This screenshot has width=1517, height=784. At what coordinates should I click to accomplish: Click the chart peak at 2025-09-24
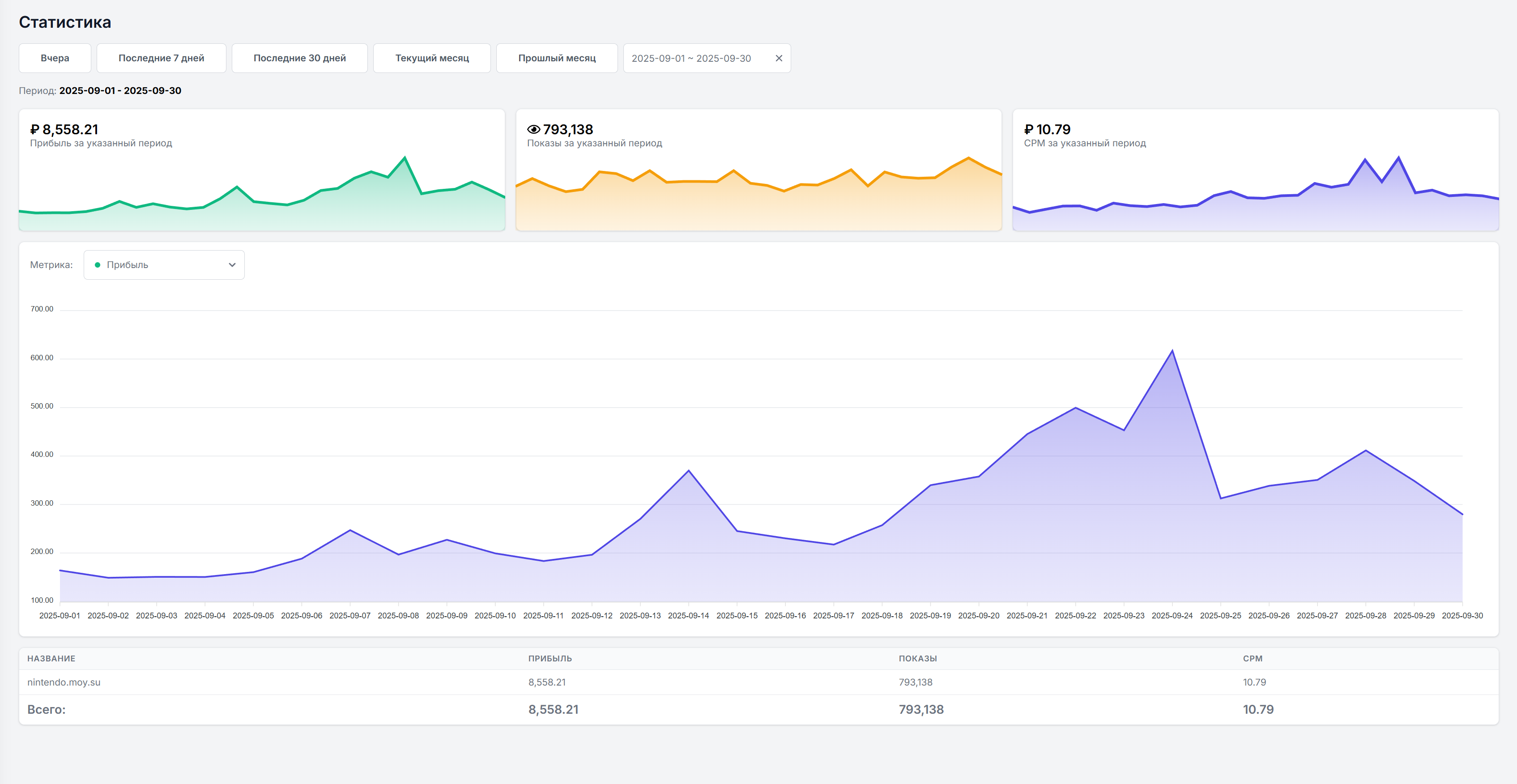click(x=1172, y=351)
